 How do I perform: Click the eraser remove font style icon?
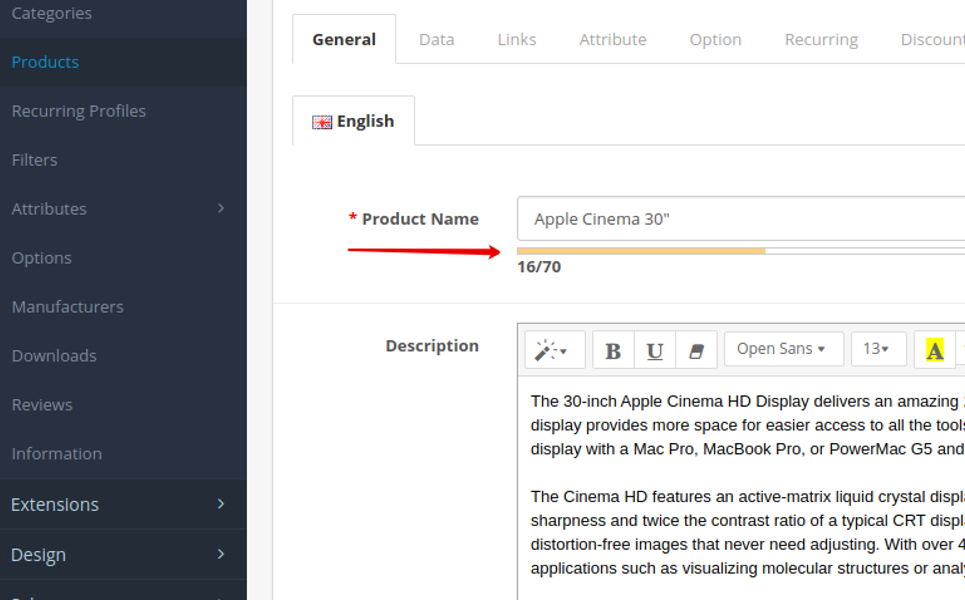click(x=696, y=350)
